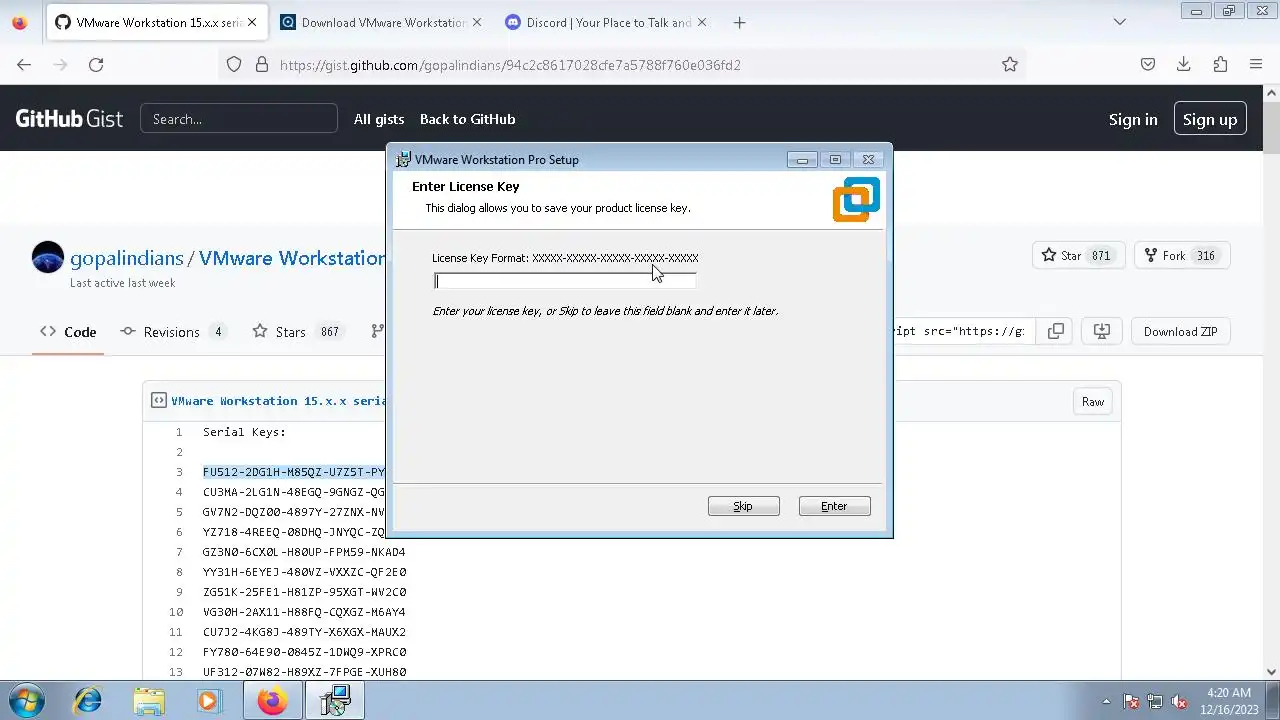The image size is (1280, 720).
Task: Click the VMware installer taskbar icon
Action: pos(335,700)
